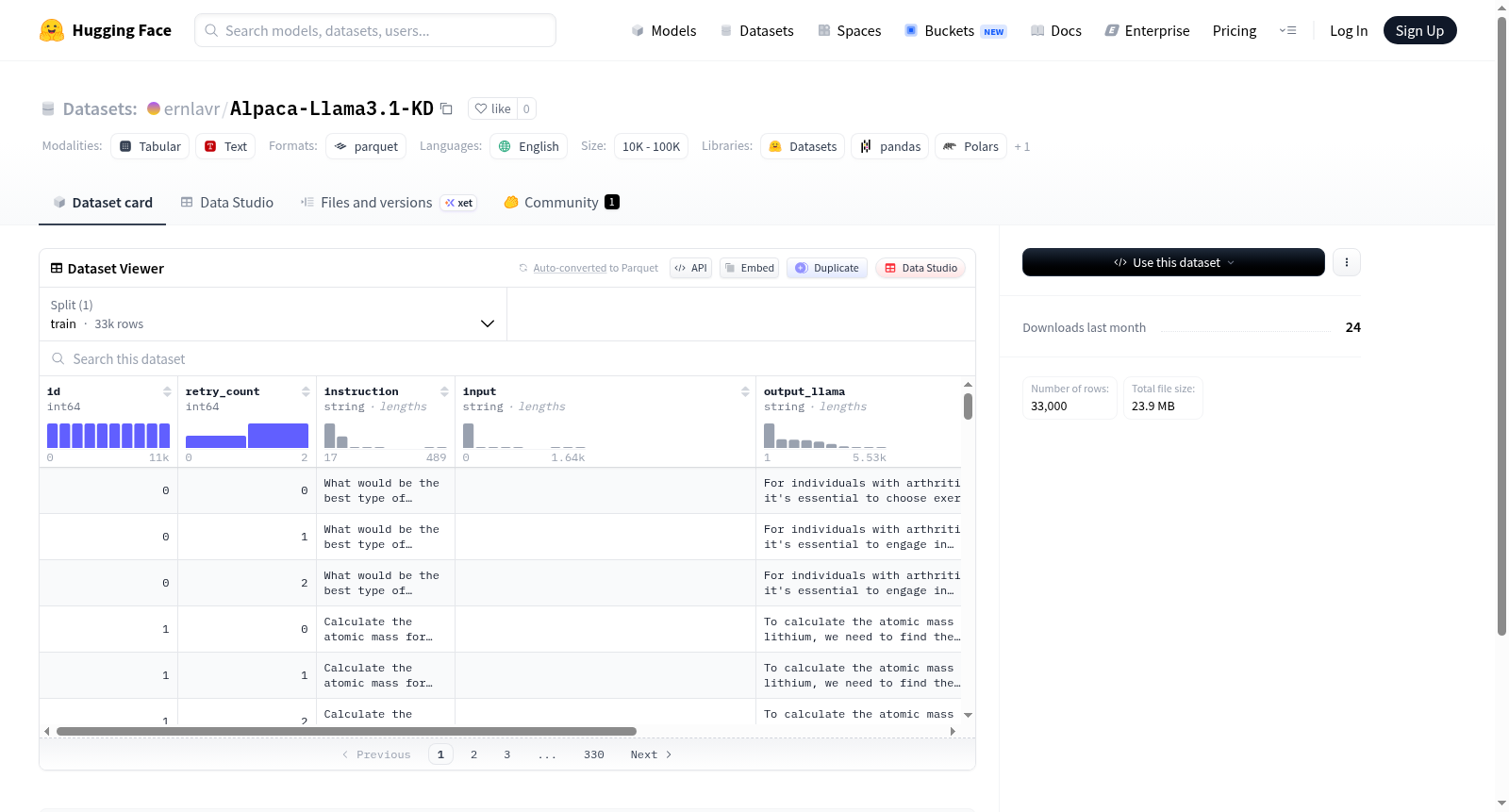This screenshot has width=1509, height=812.
Task: Sort the id column using its sort arrows
Action: (167, 391)
